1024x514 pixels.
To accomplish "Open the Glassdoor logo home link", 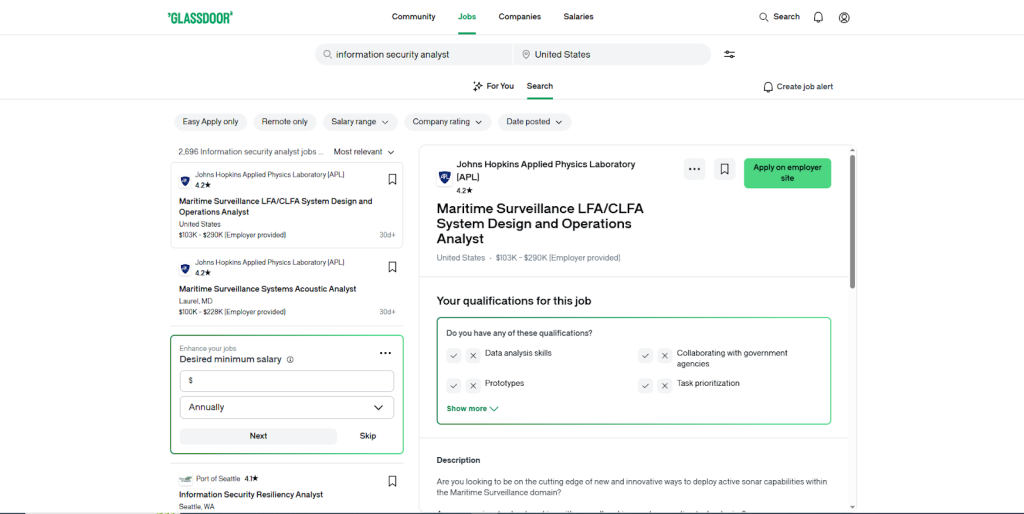I will 200,18.
